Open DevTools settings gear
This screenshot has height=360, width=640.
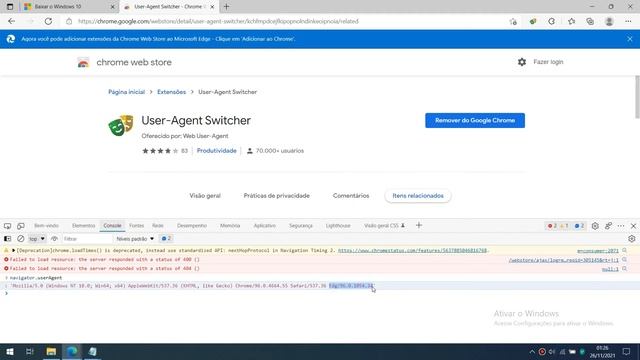(595, 226)
